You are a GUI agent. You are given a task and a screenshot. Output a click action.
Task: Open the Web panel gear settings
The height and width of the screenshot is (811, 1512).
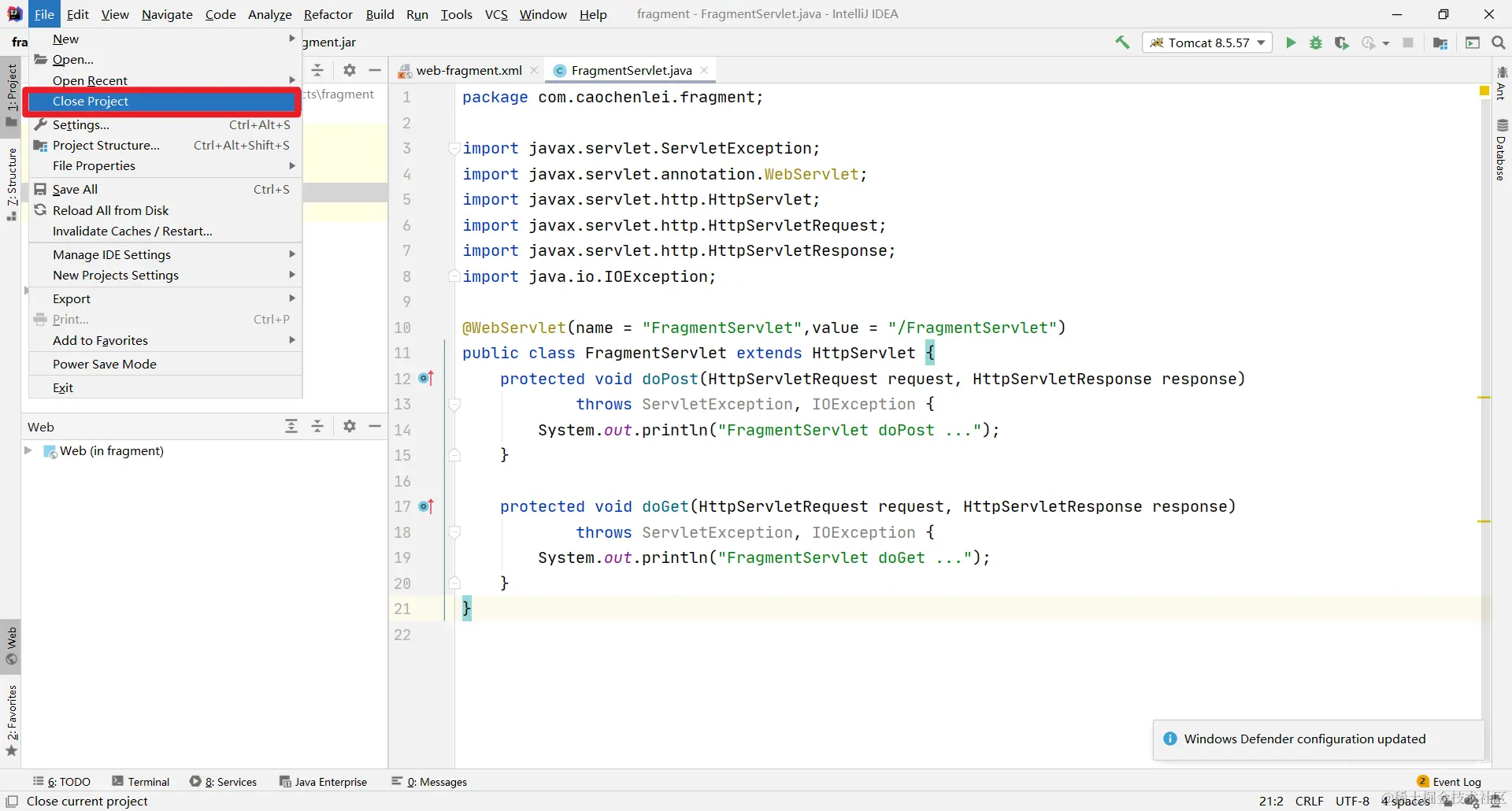(x=350, y=426)
